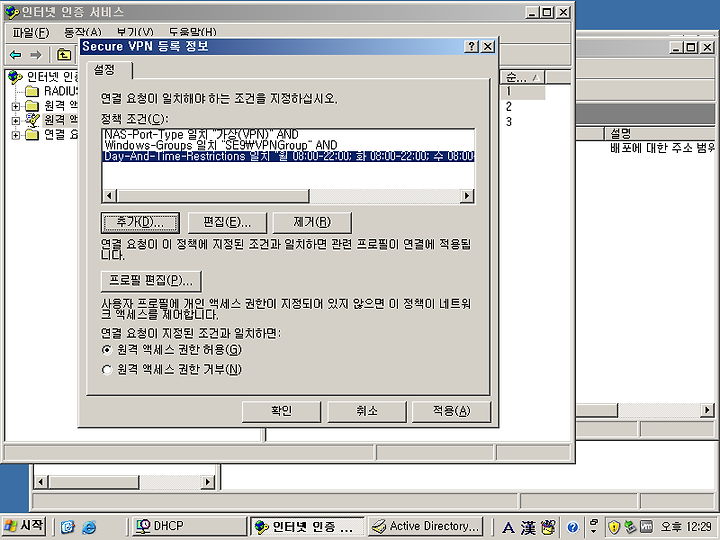Click the 추가(D)... button
The width and height of the screenshot is (720, 540).
click(x=140, y=223)
